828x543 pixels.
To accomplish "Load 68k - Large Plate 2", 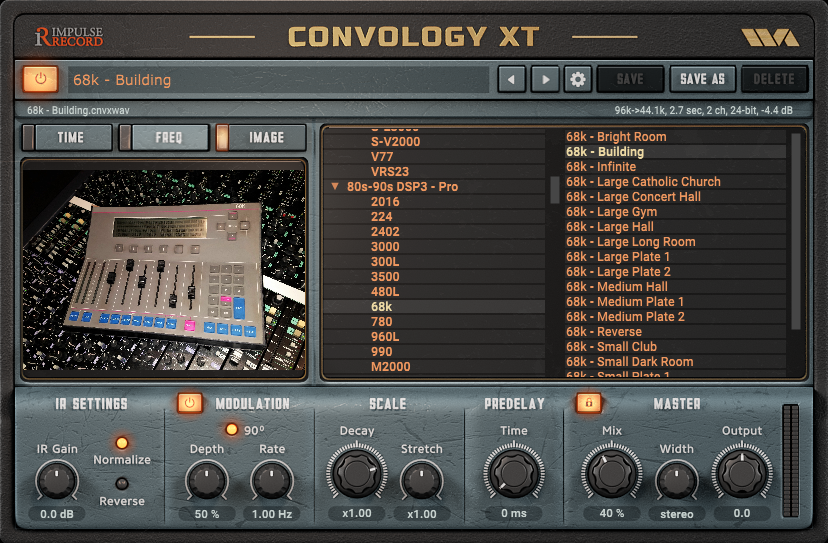I will [675, 272].
